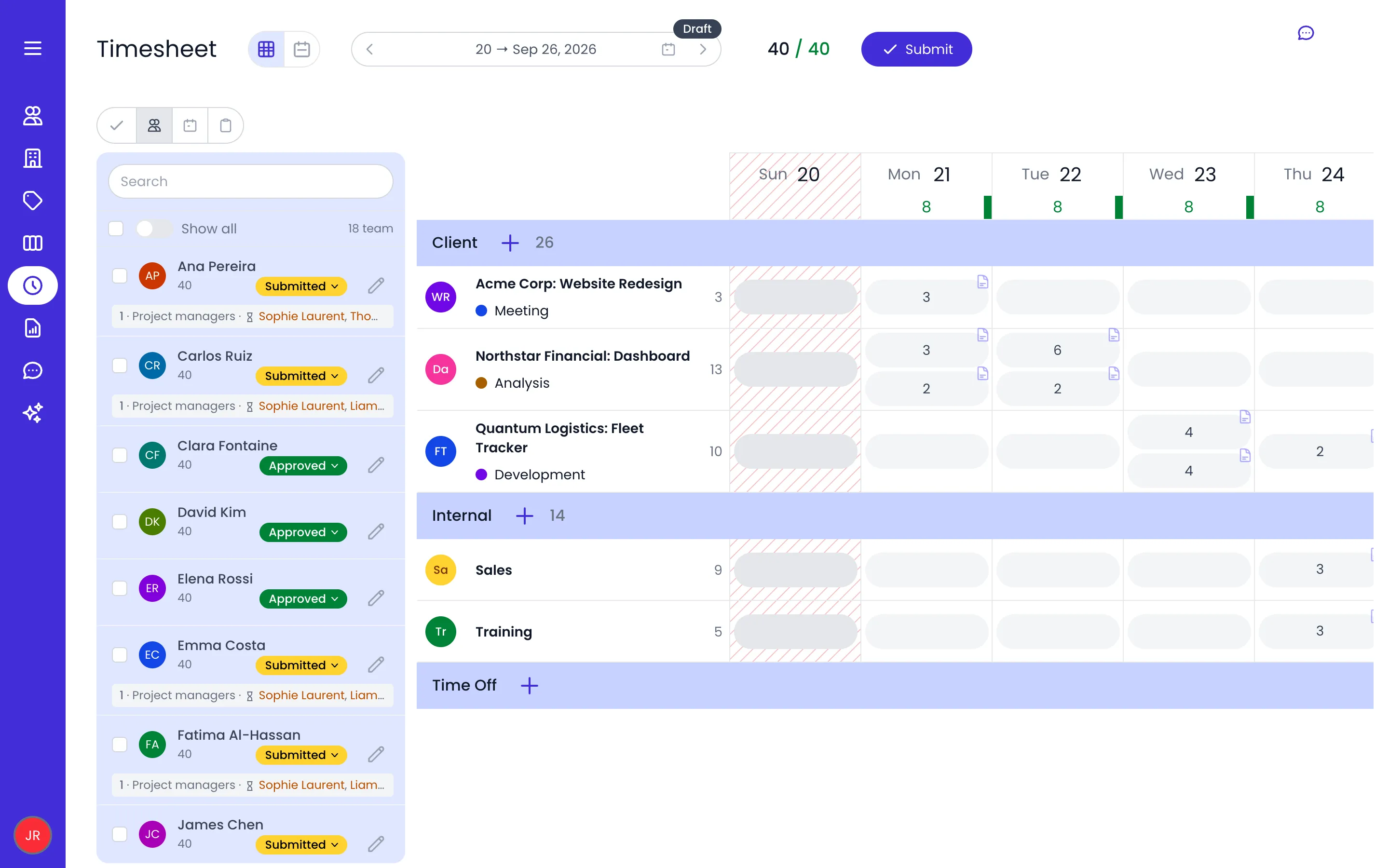Open the tags icon in sidebar

coord(33,200)
